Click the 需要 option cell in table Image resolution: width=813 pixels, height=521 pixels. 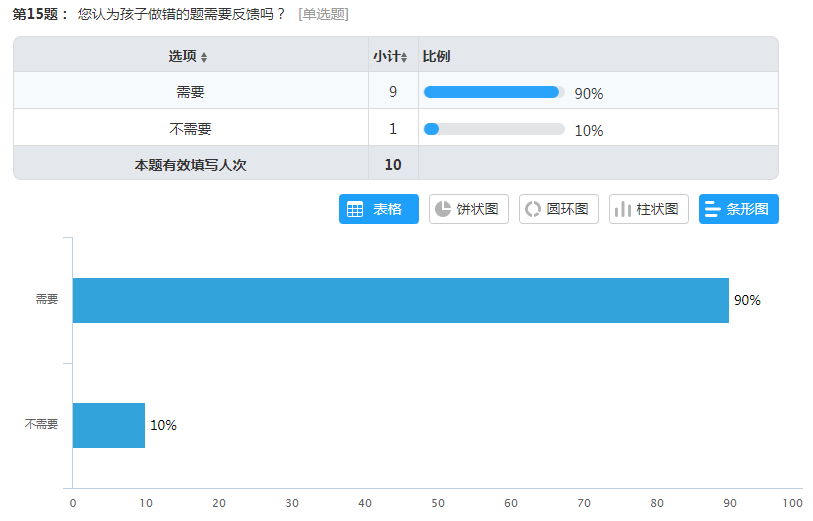tap(190, 92)
